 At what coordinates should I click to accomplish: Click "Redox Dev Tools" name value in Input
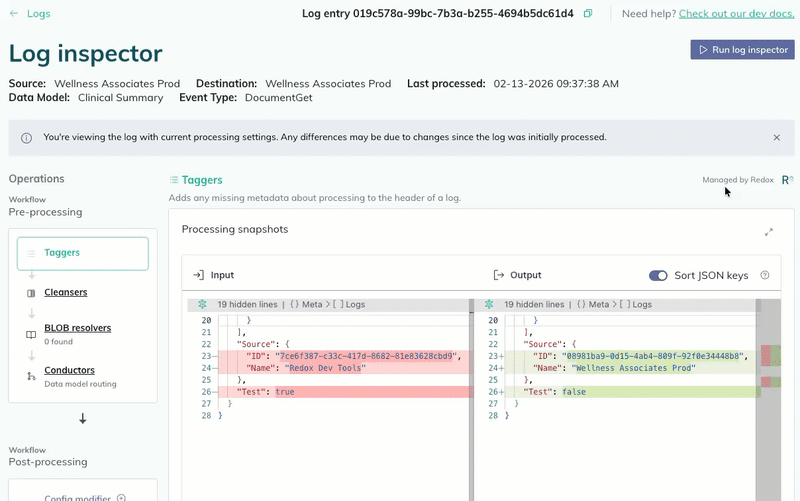pyautogui.click(x=325, y=368)
